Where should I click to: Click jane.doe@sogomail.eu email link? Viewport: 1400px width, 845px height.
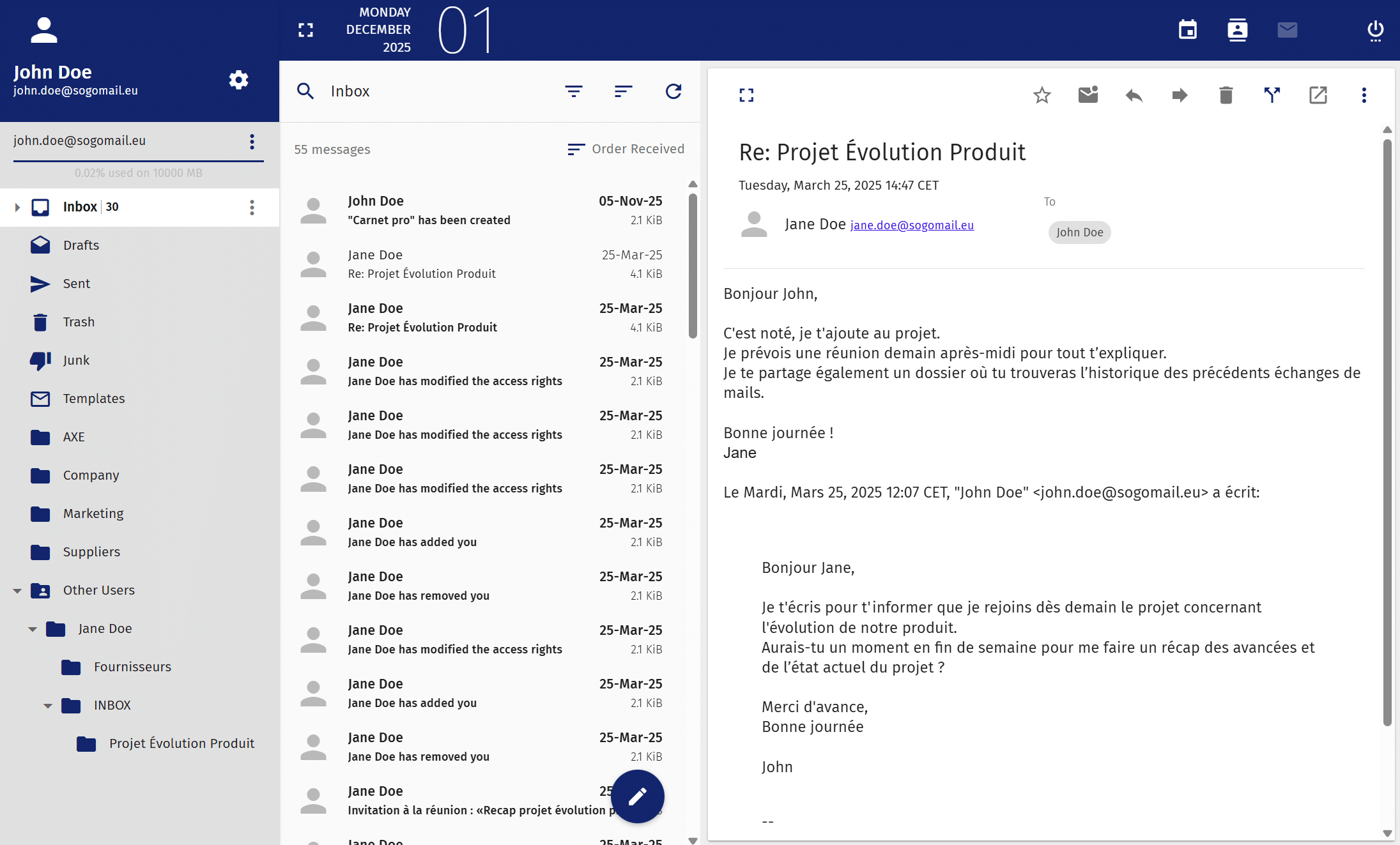(912, 225)
